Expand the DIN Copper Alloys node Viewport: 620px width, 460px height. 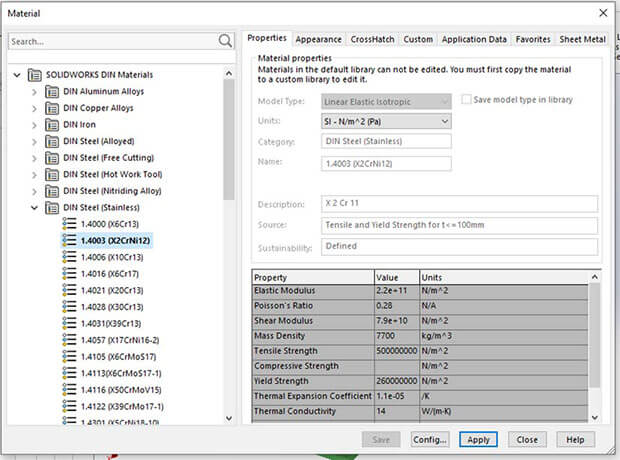[34, 109]
